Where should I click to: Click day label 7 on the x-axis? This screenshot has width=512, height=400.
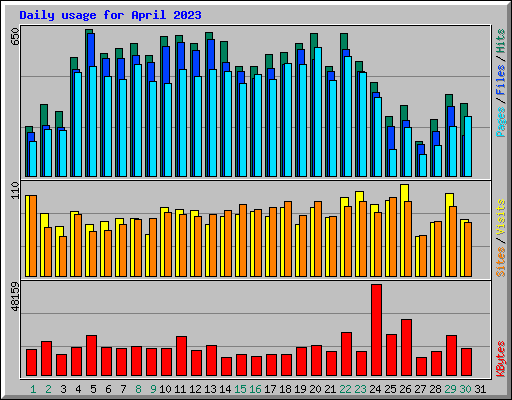(x=123, y=389)
